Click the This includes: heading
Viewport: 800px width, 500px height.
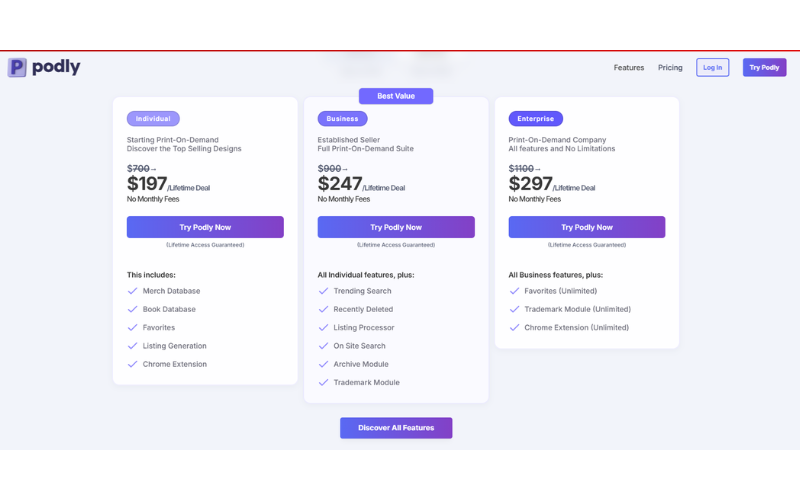click(x=151, y=275)
